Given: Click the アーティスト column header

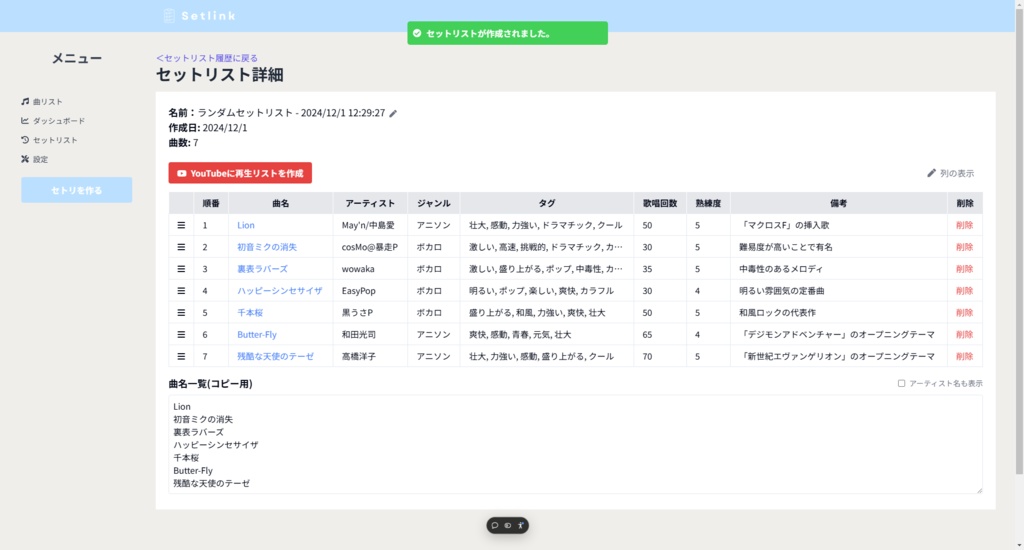Looking at the screenshot, I should point(370,203).
